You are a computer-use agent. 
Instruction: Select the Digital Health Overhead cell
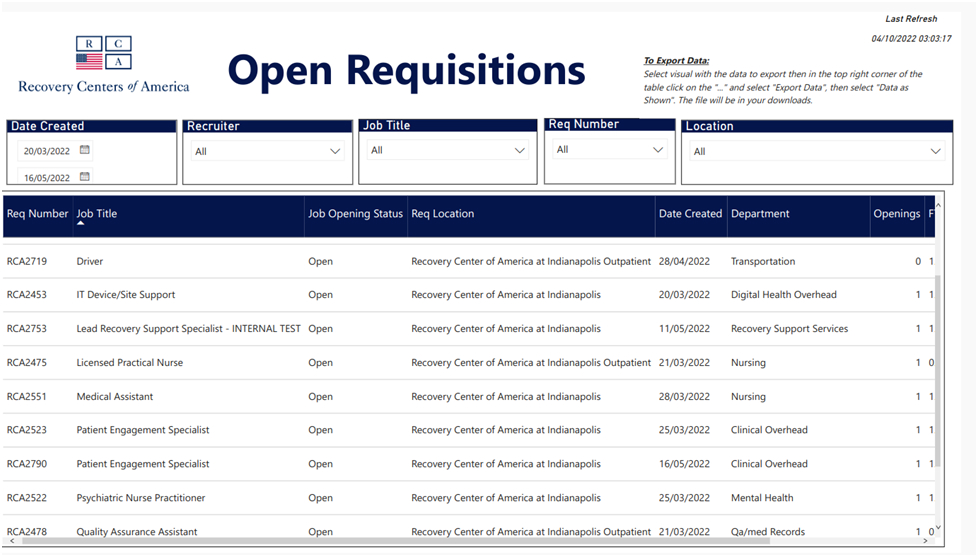tap(783, 295)
